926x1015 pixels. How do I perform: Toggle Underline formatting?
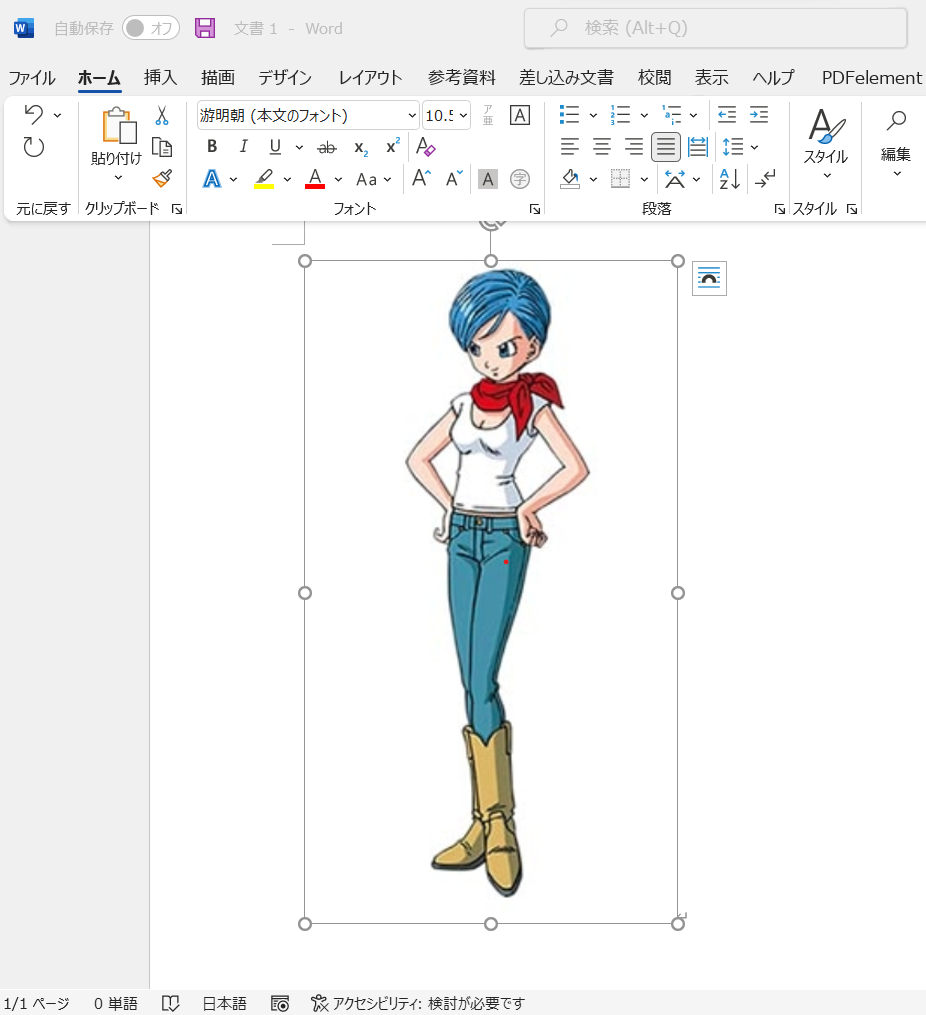click(275, 147)
